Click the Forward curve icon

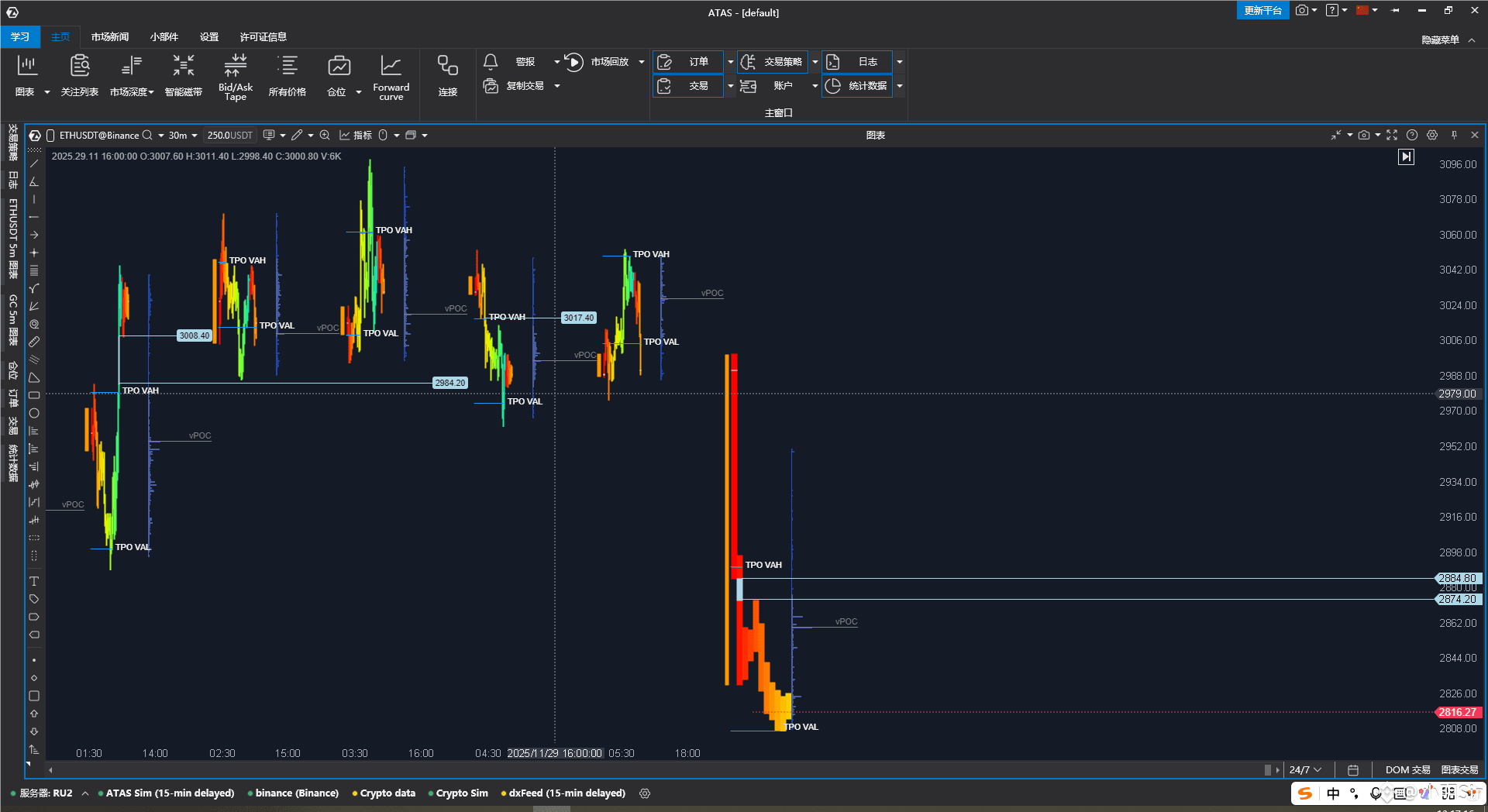tap(391, 75)
